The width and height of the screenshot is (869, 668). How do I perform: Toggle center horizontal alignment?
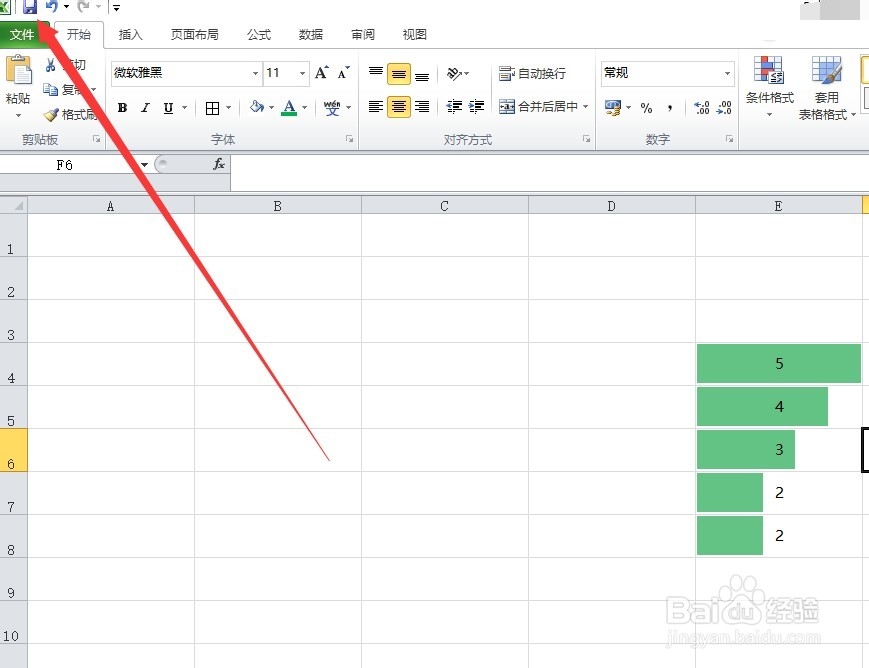(x=399, y=108)
